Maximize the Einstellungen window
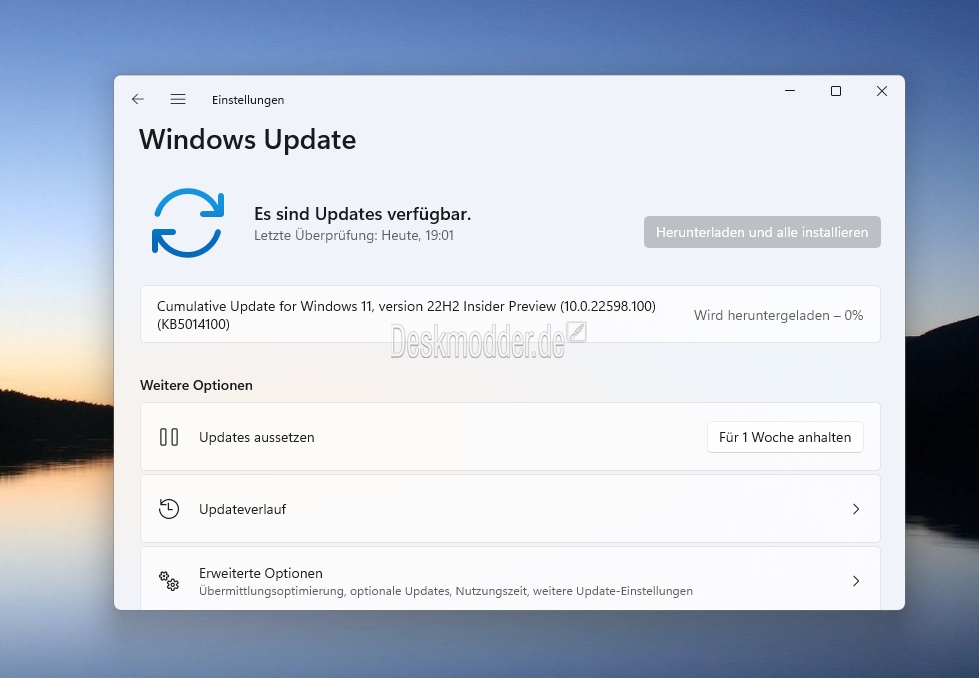 point(836,91)
